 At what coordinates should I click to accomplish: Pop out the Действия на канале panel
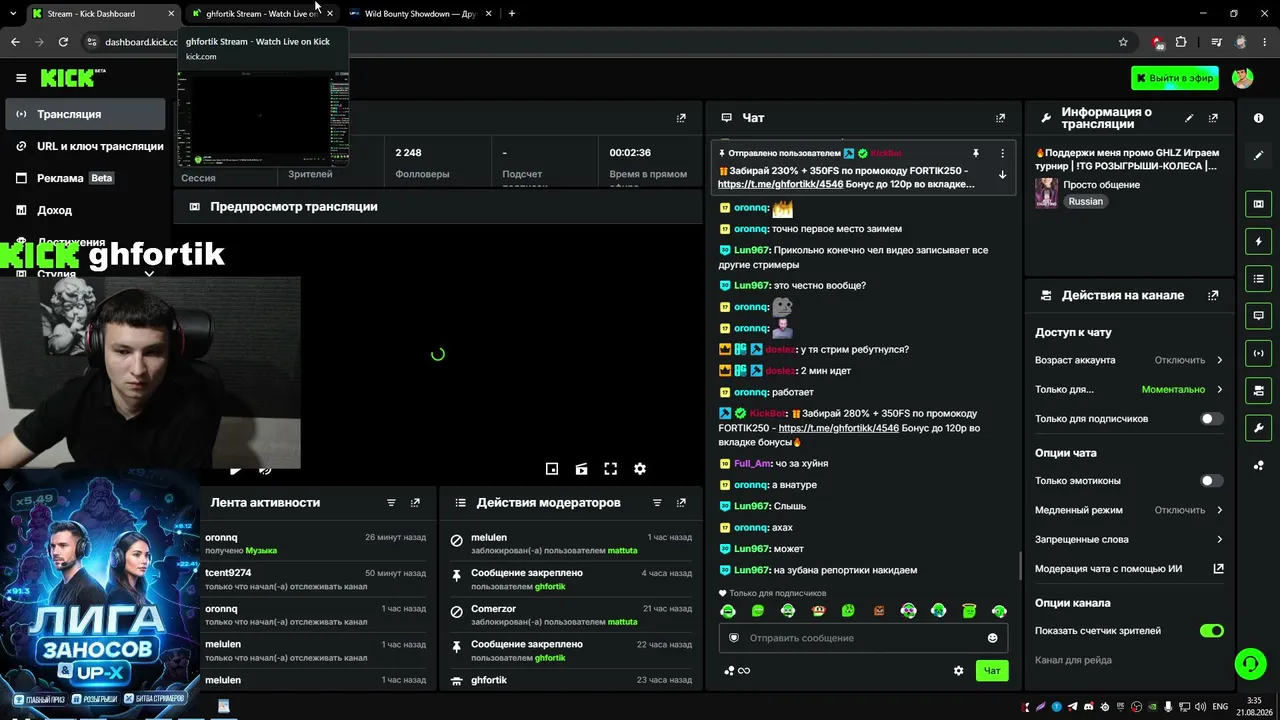(1213, 296)
